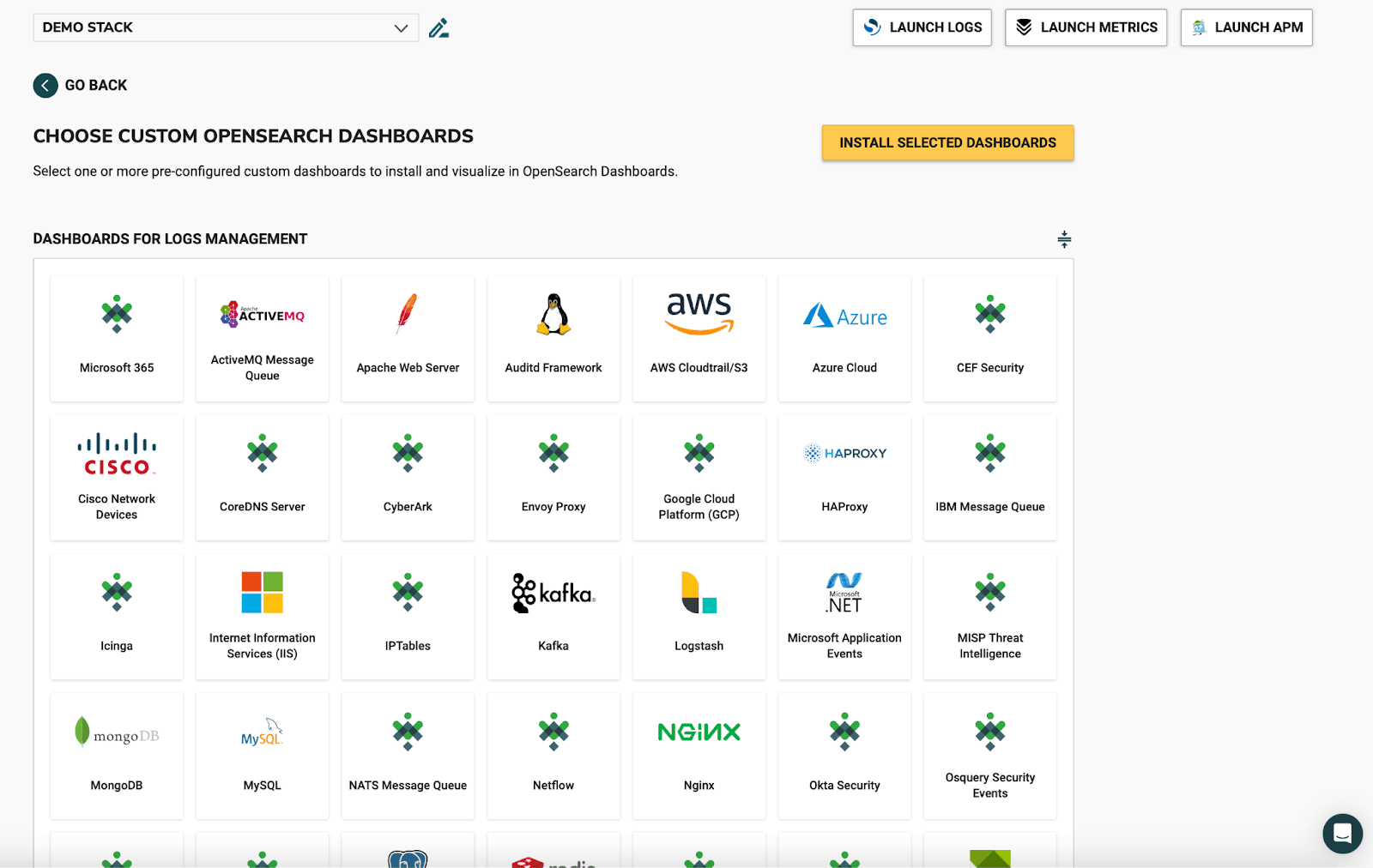Click the Microsoft .NET icon on Application Events

point(844,592)
